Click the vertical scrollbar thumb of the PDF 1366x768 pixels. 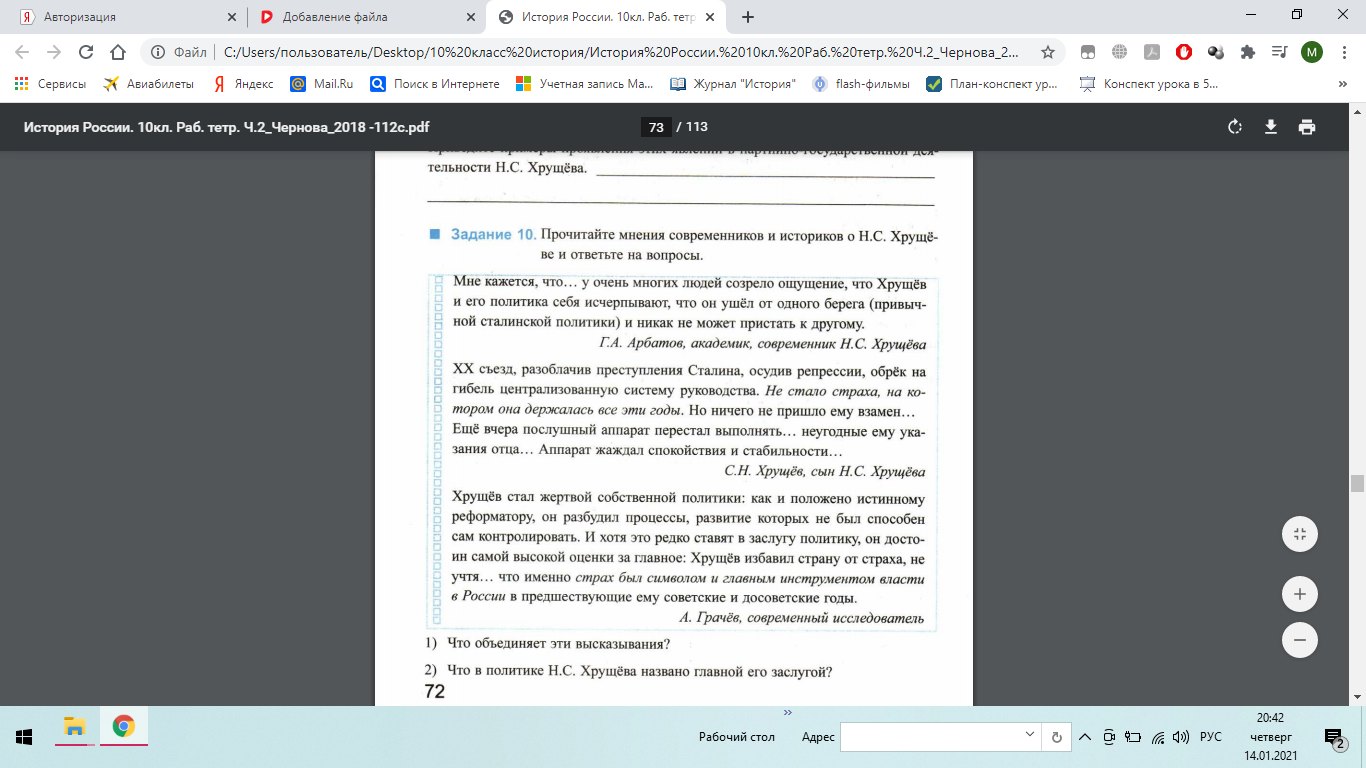(1357, 483)
